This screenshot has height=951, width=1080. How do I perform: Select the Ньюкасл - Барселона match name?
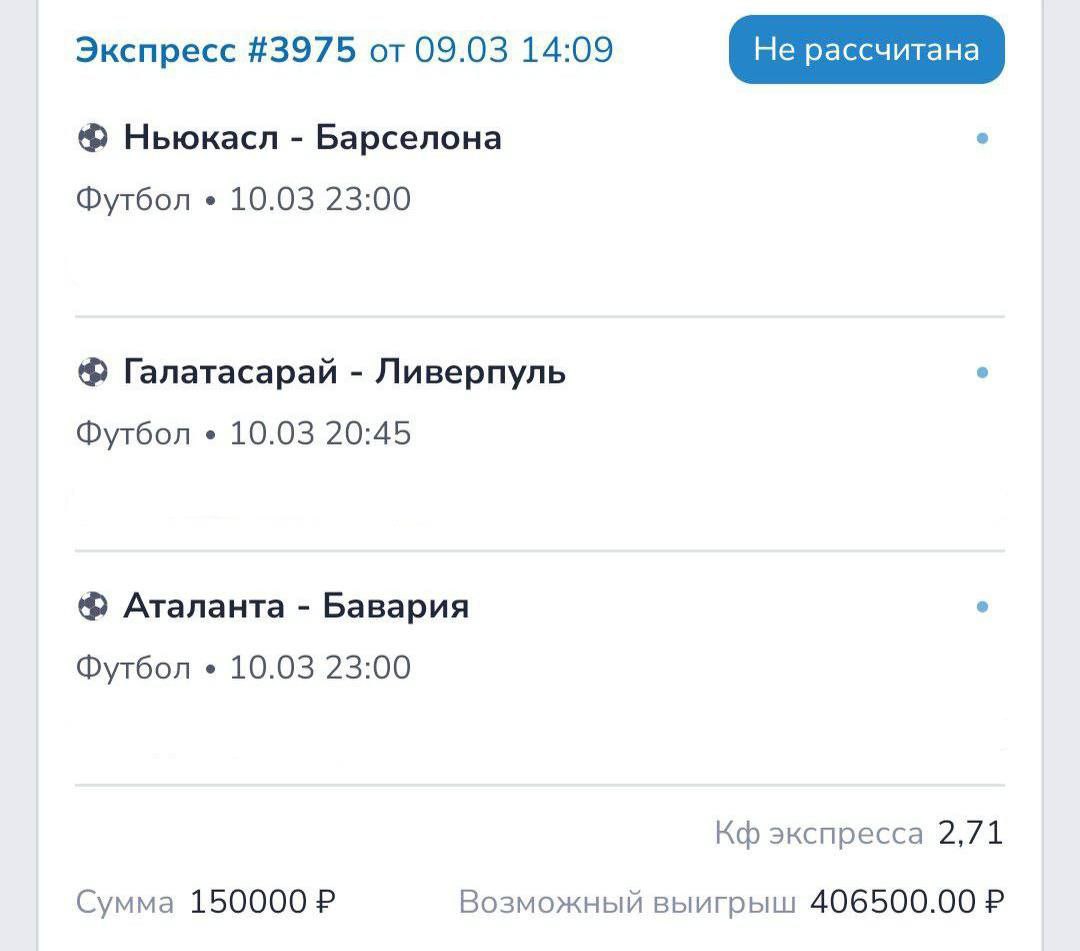[x=312, y=138]
